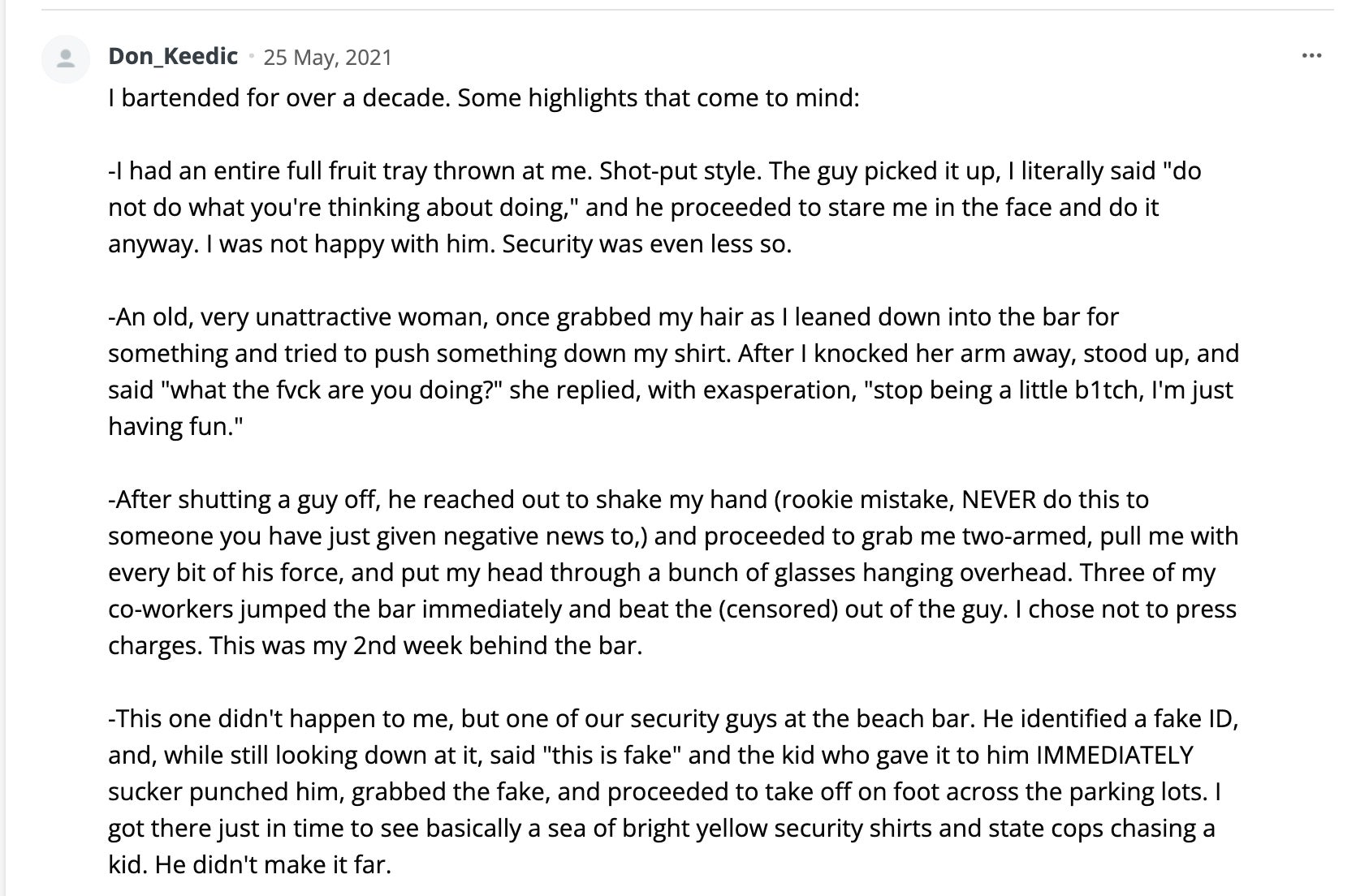Click "This was my 2nd week behind the bar."
Image resolution: width=1369 pixels, height=896 pixels.
425,646
